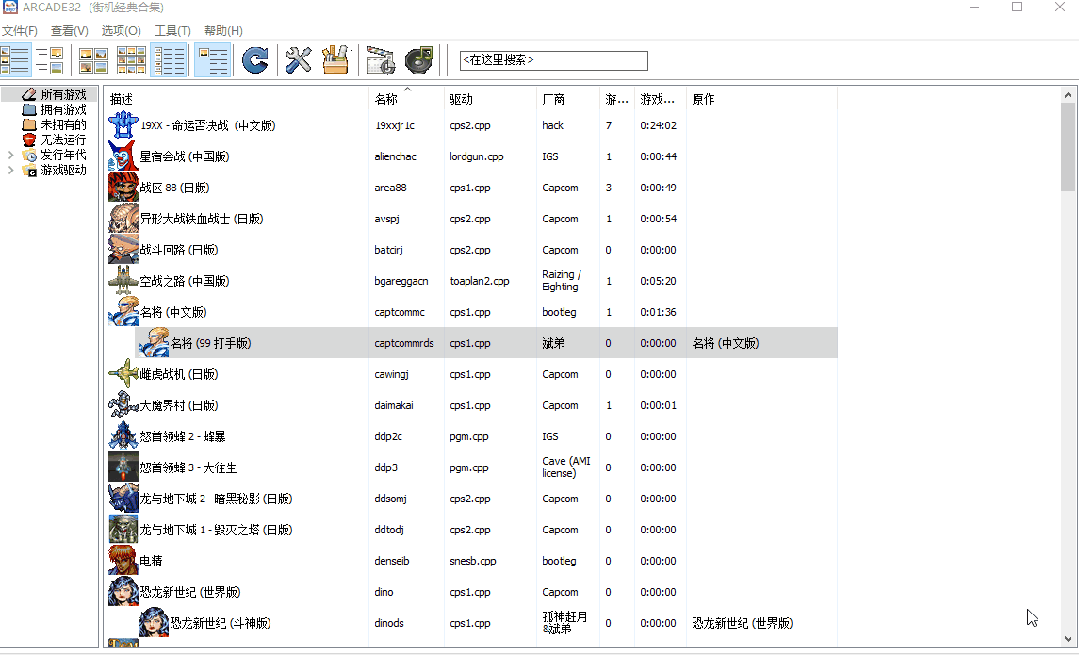
Task: Click the 恐龙新世纪 (斗神版) icon
Action: pos(154,623)
